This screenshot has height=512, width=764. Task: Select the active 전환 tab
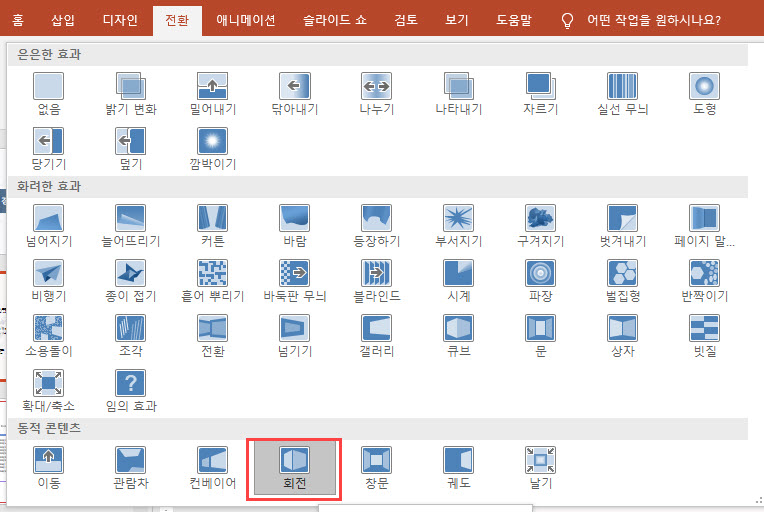[x=177, y=20]
